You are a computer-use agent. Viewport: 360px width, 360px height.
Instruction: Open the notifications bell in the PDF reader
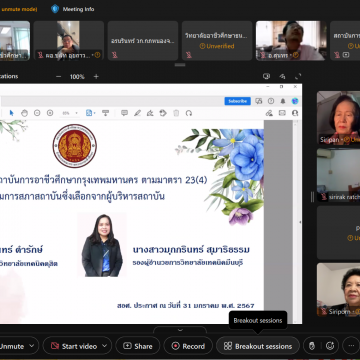pyautogui.click(x=283, y=101)
